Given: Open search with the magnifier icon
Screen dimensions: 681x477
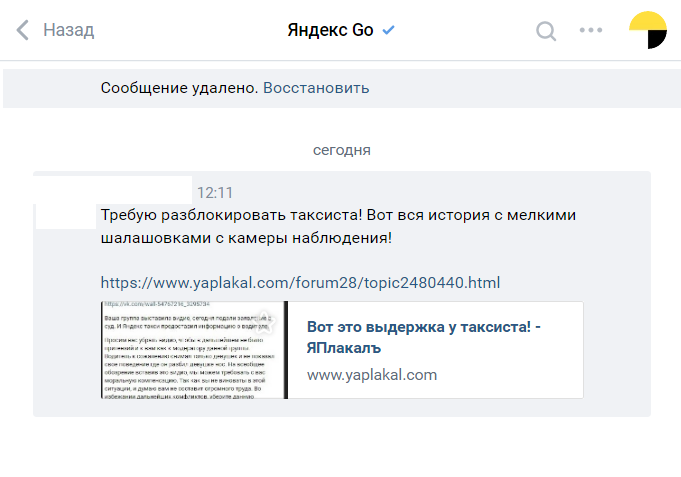Looking at the screenshot, I should (546, 31).
